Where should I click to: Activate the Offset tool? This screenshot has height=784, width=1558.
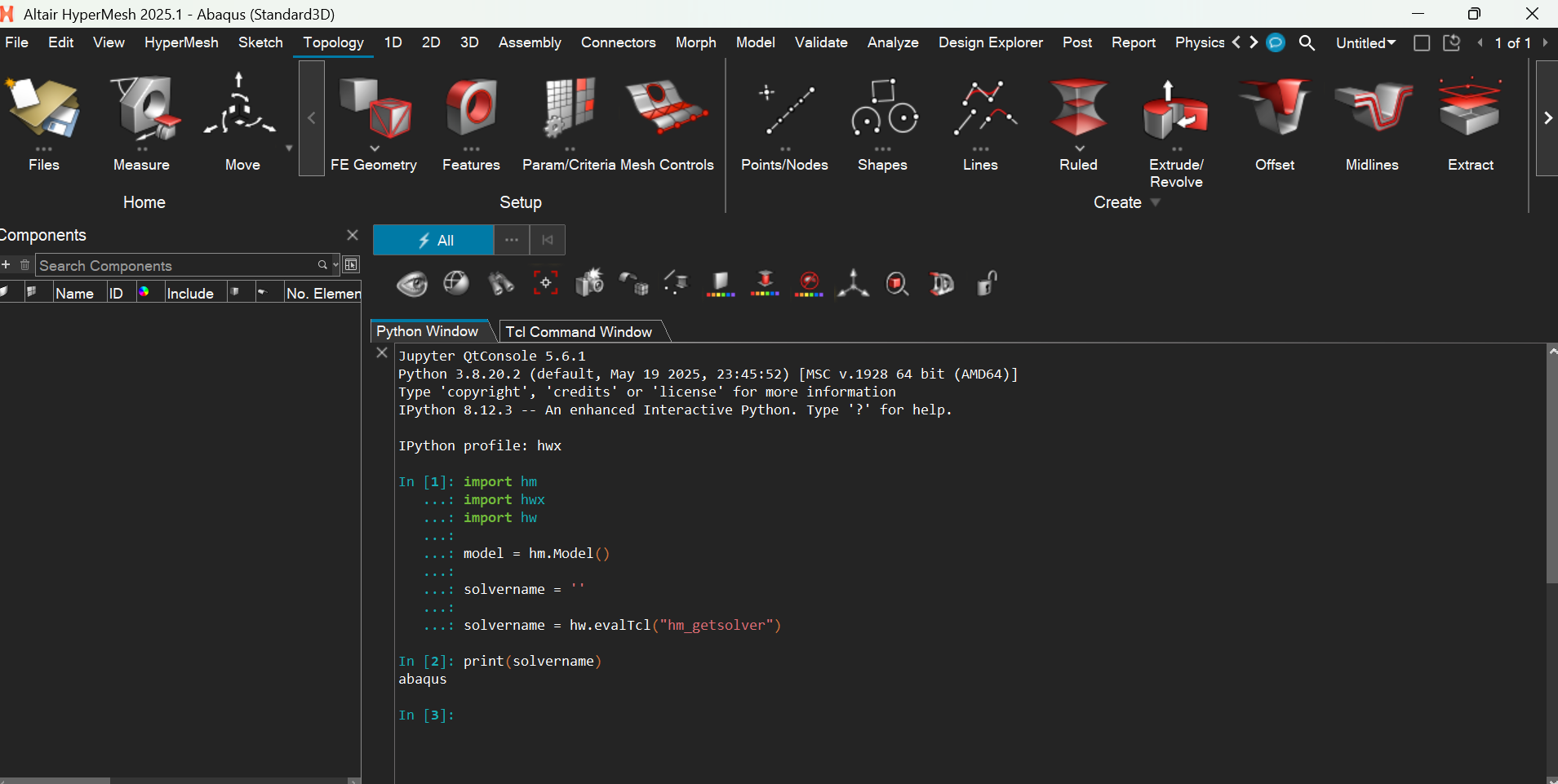coord(1275,108)
